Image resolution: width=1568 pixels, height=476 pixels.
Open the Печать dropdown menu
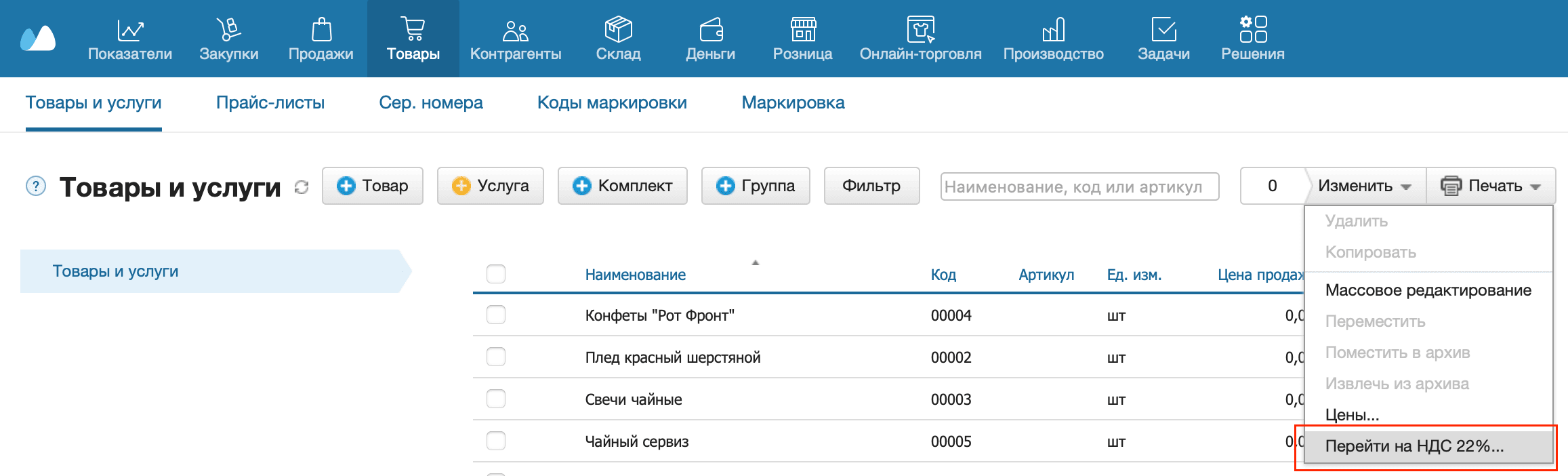[x=1490, y=186]
